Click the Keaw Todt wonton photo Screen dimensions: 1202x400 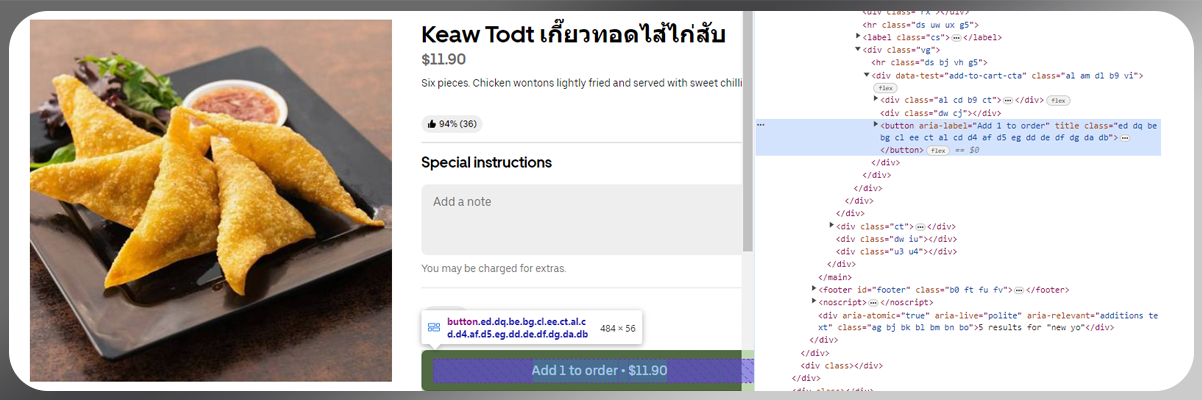coord(211,200)
